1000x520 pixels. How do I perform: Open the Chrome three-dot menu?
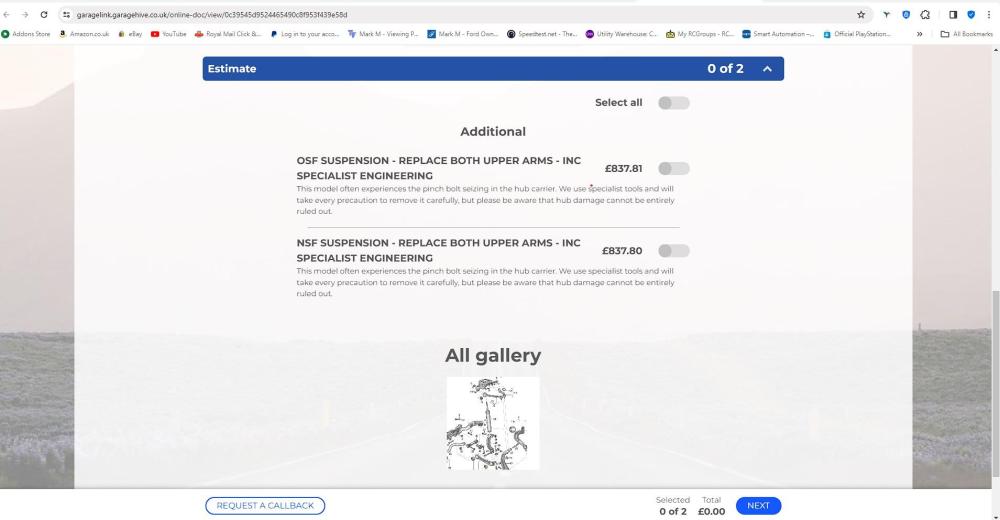coord(989,14)
